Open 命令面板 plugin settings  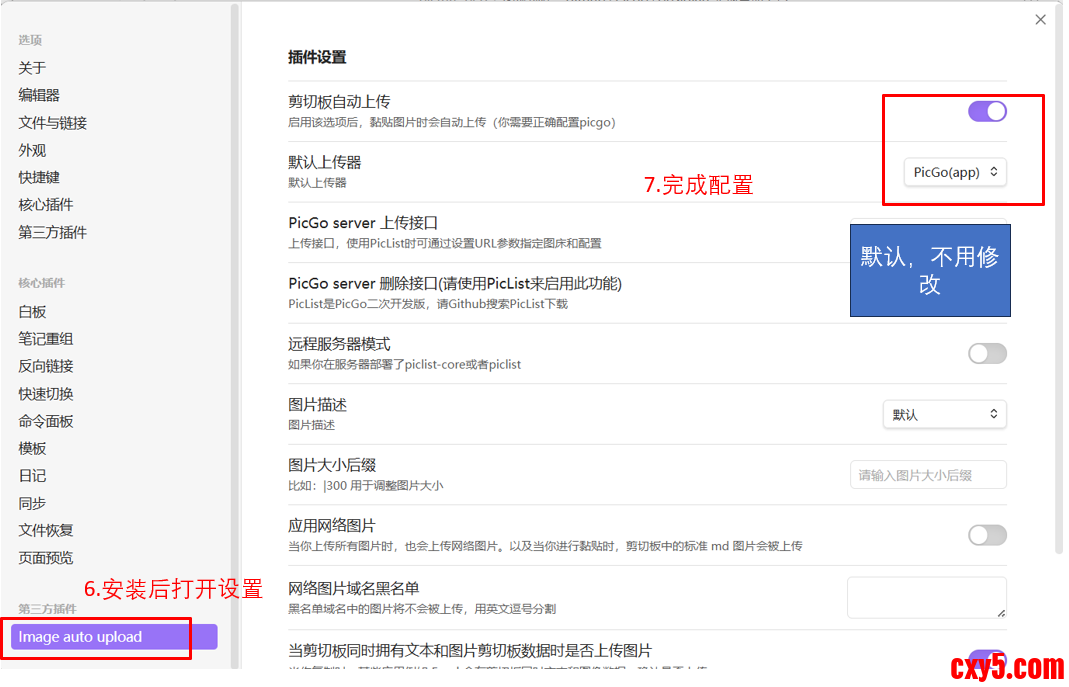click(46, 421)
